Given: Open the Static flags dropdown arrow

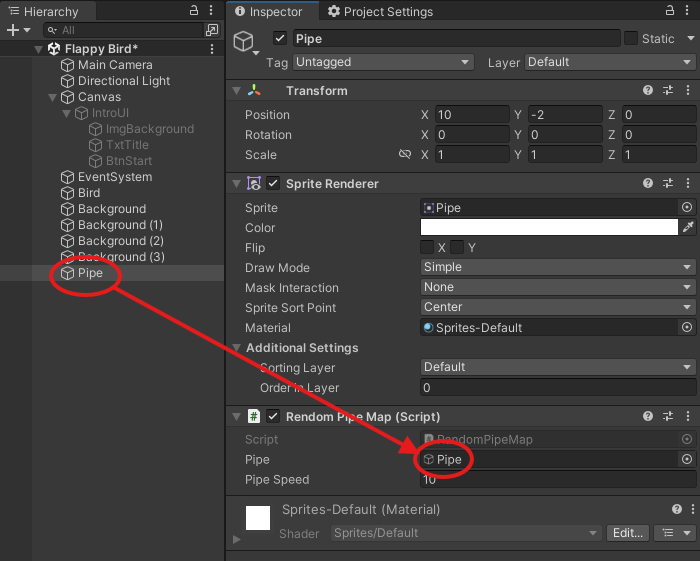Looking at the screenshot, I should (691, 38).
